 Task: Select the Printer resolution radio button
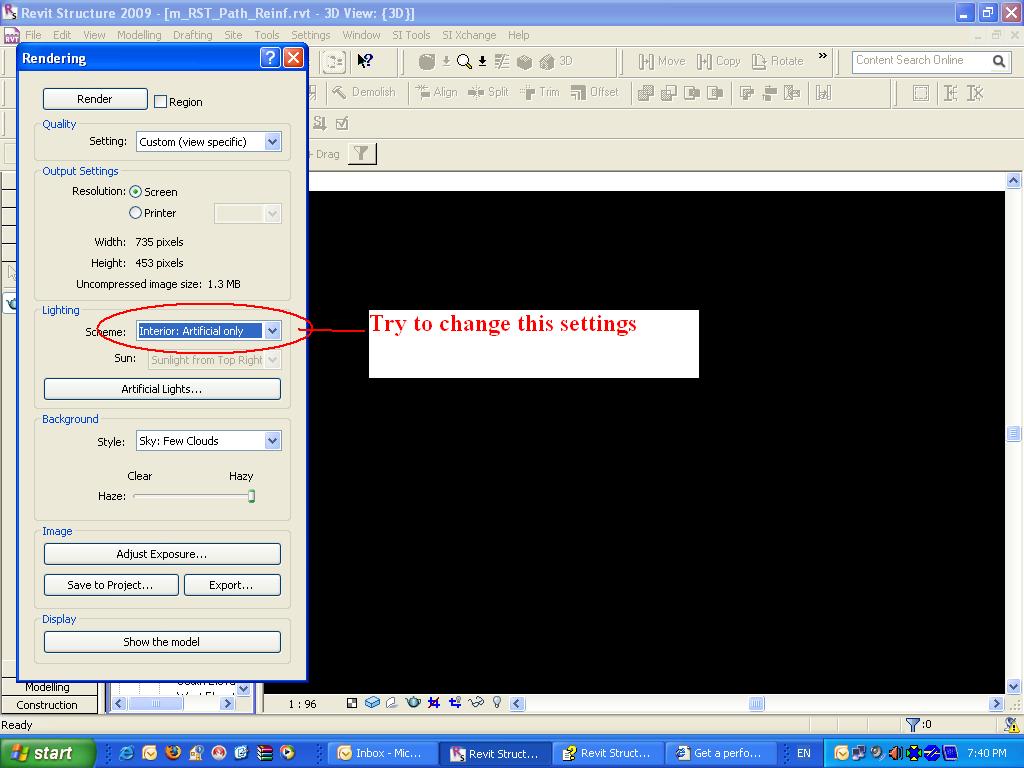136,213
